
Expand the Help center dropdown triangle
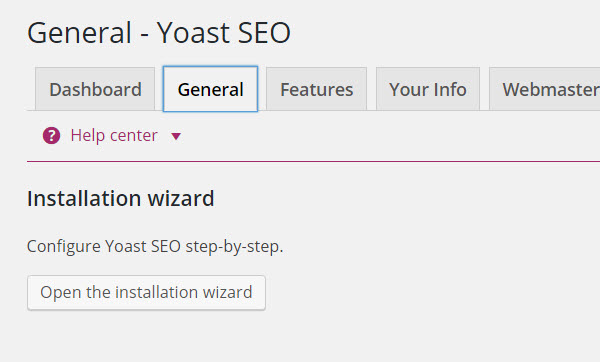pyautogui.click(x=176, y=136)
